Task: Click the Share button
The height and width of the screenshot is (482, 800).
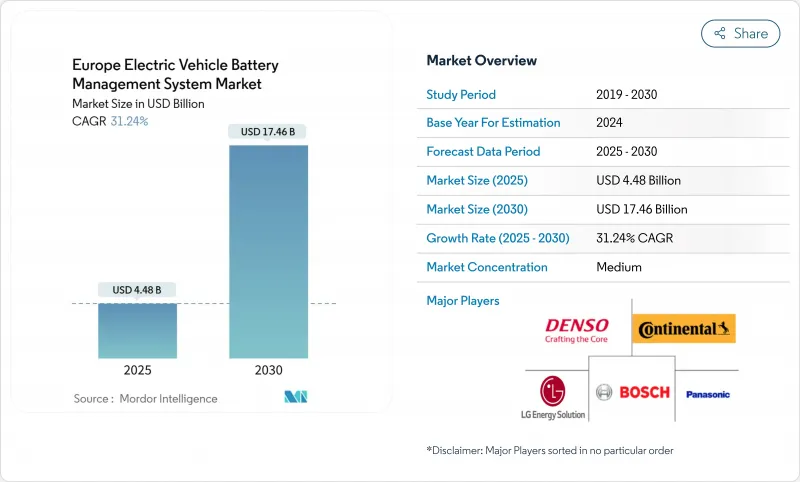Action: click(740, 33)
